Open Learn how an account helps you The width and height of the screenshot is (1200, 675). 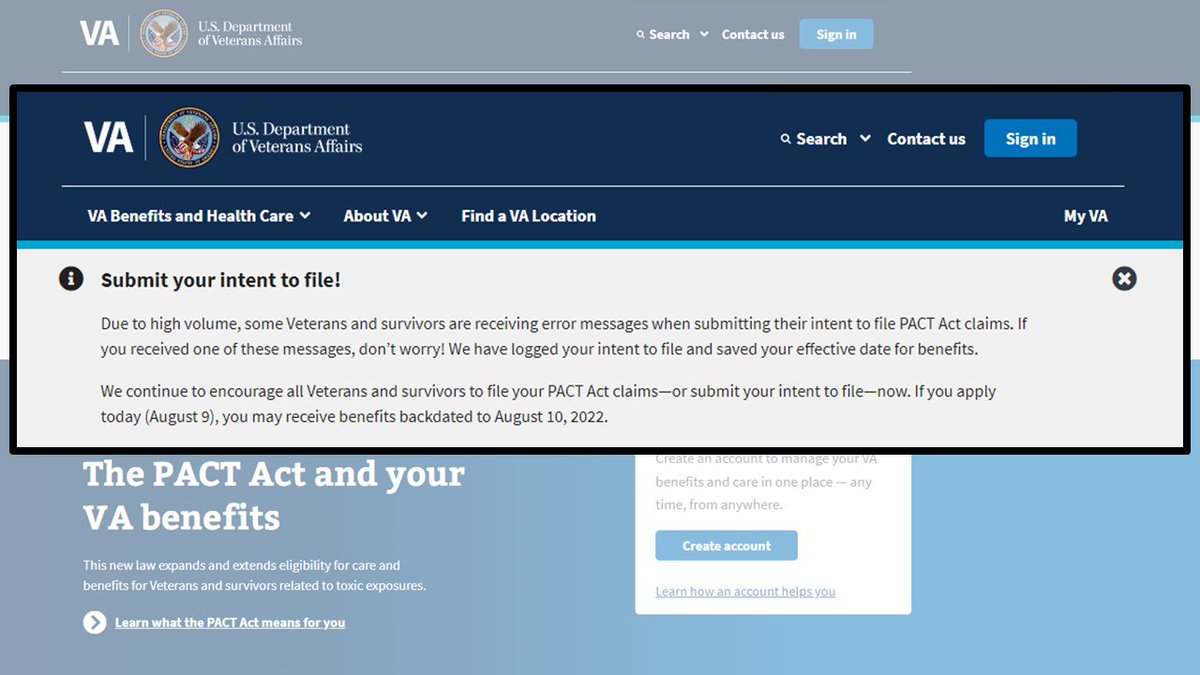tap(745, 592)
